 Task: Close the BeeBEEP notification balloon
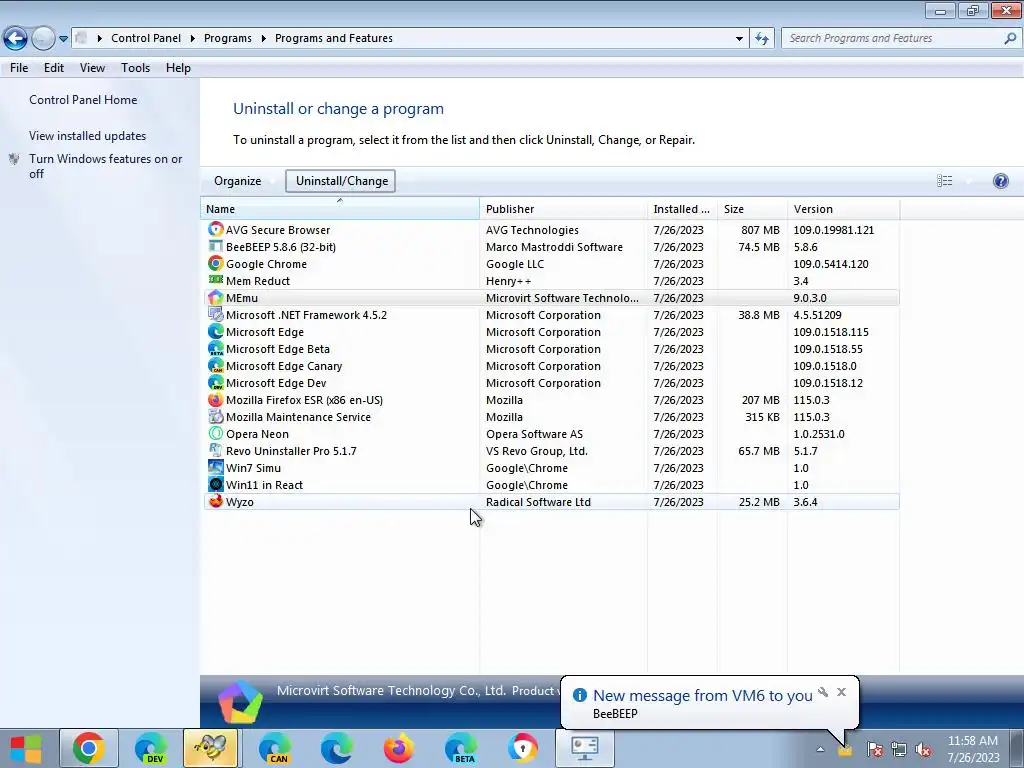[841, 692]
